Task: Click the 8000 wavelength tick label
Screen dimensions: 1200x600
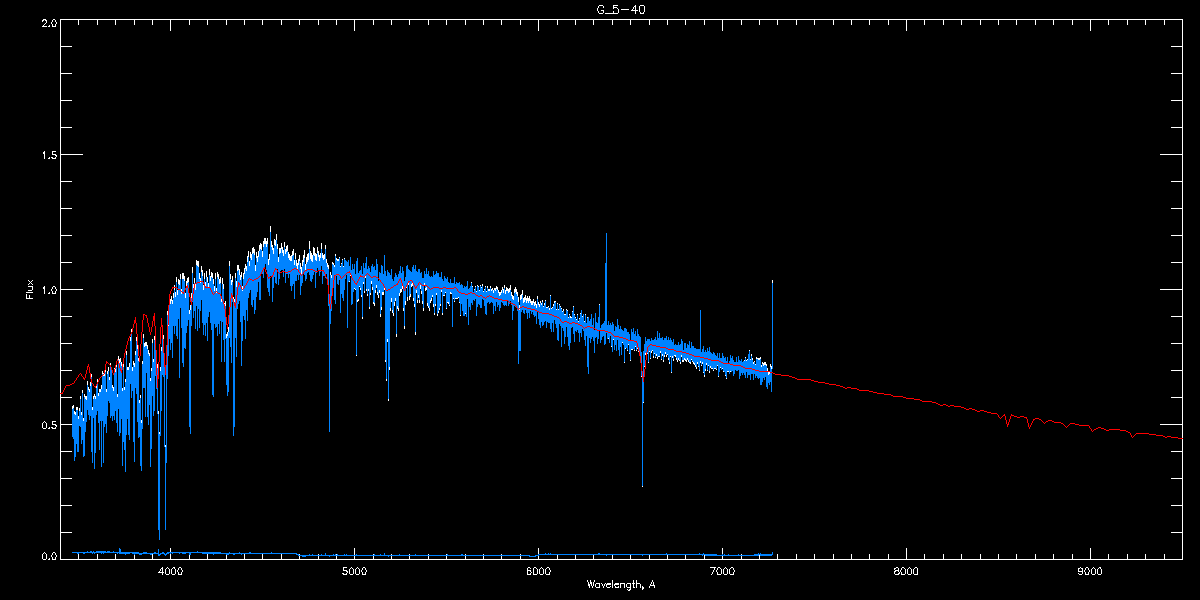Action: pos(906,571)
